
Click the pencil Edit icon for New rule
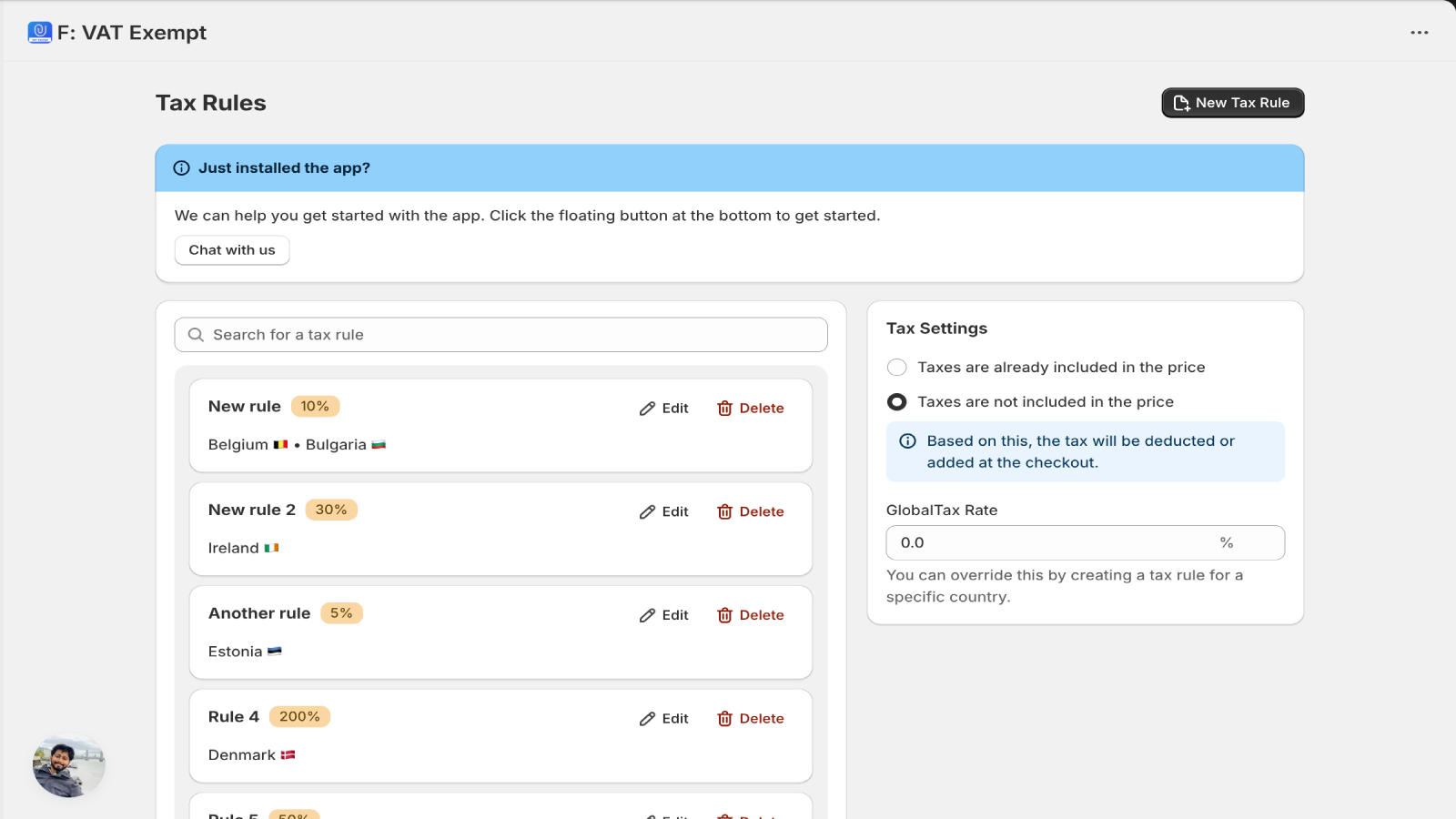pos(647,409)
